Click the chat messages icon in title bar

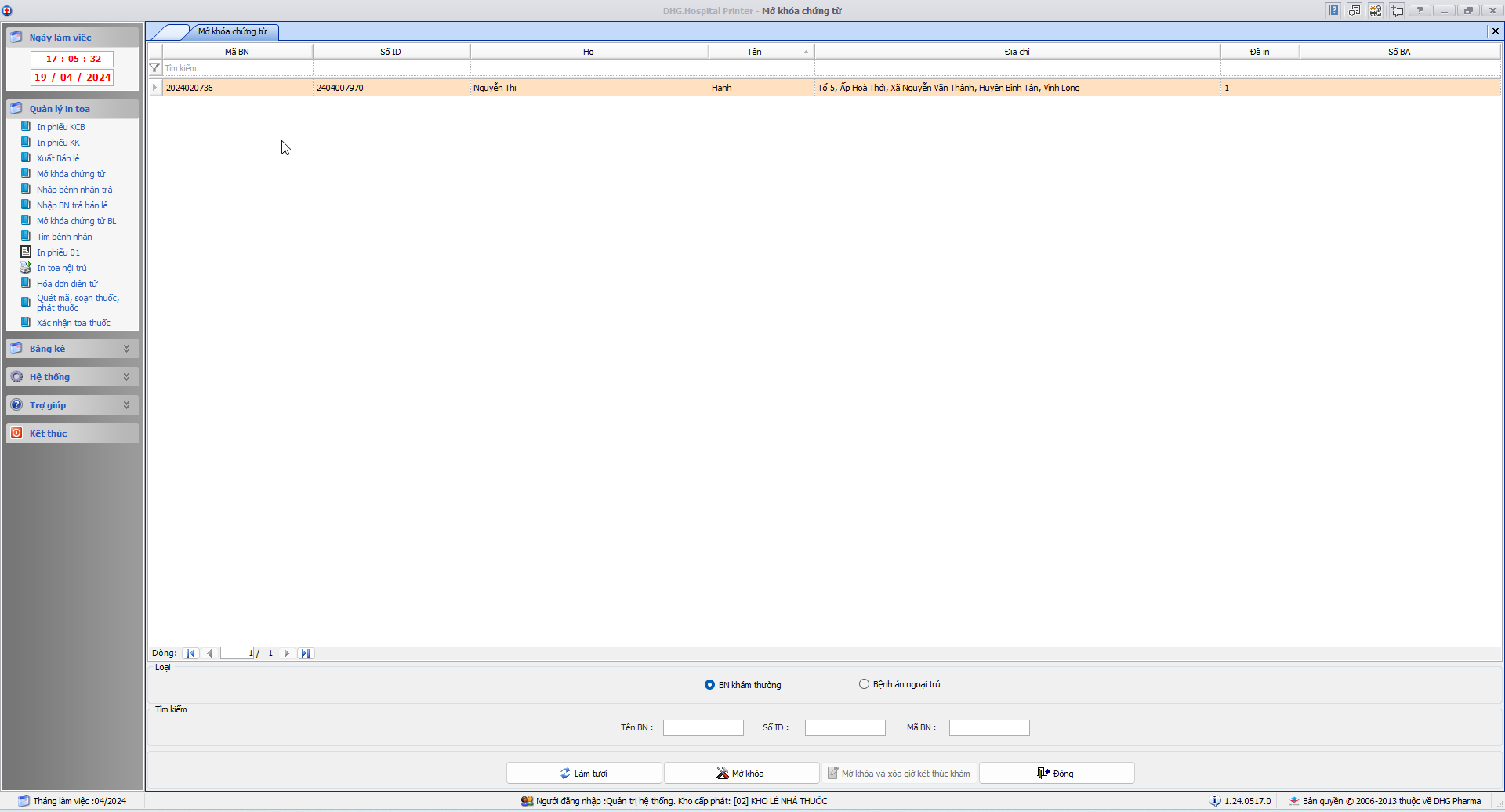[x=1354, y=10]
